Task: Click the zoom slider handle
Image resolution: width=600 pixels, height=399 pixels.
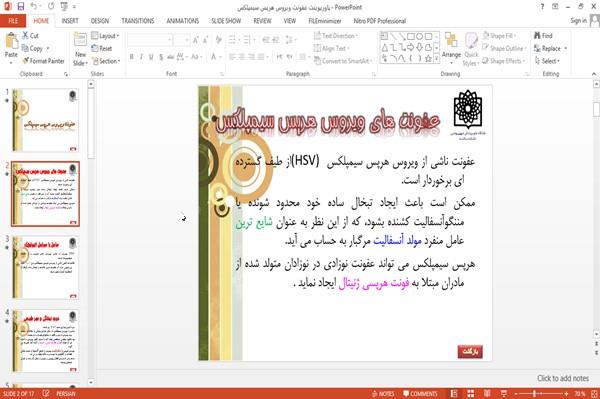Action: pos(534,394)
